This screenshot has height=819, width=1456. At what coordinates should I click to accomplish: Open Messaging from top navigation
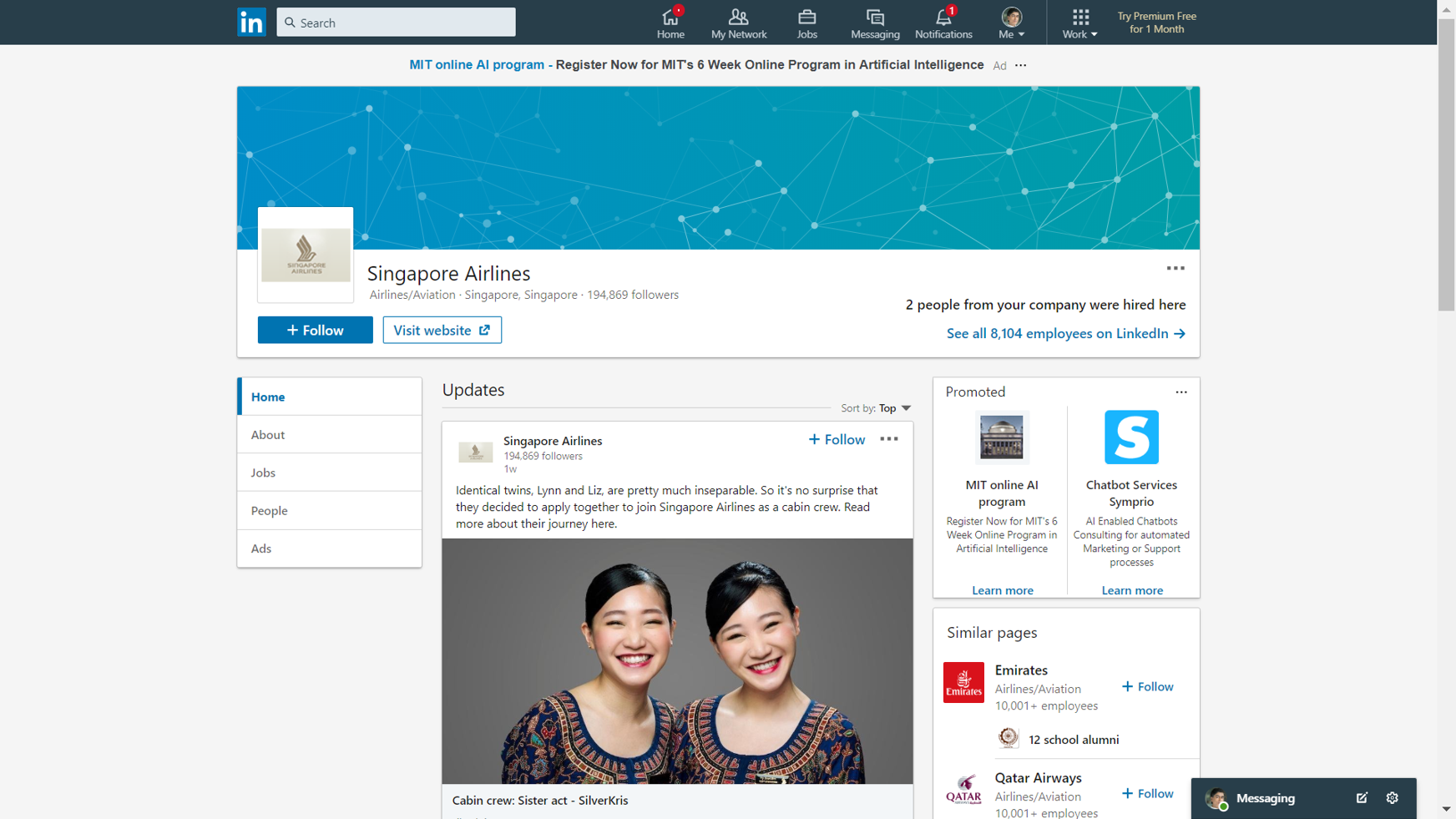pyautogui.click(x=875, y=23)
